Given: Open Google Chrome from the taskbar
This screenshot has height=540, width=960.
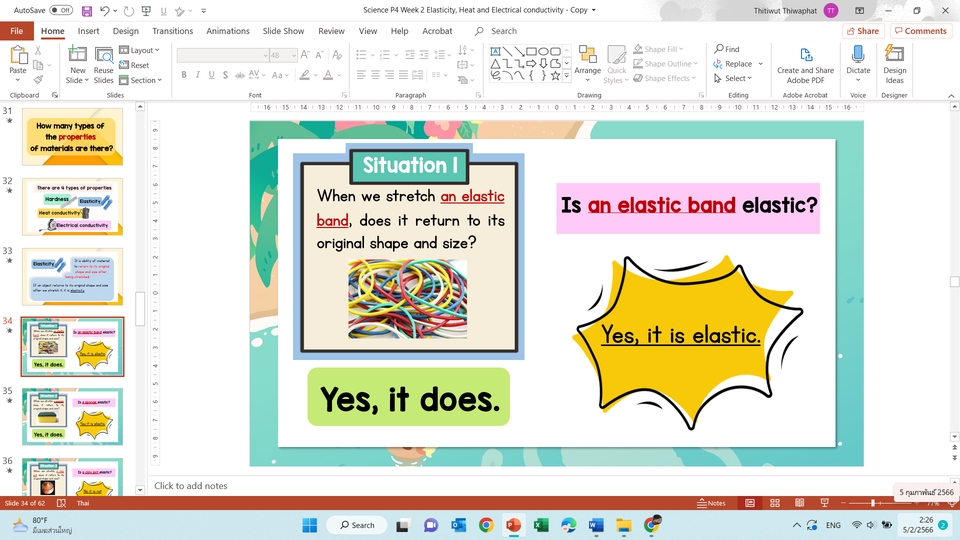Looking at the screenshot, I should (486, 525).
